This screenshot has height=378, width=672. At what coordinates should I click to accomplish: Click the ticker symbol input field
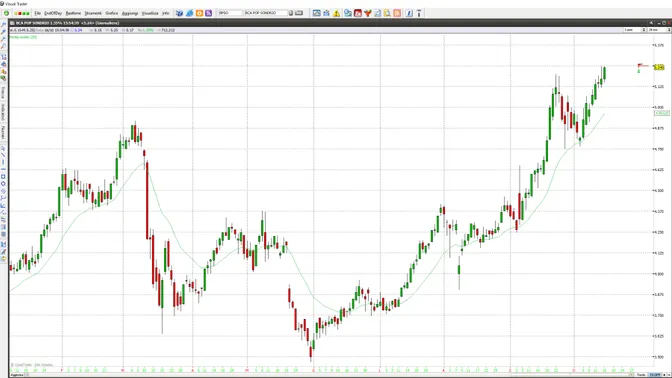tap(230, 13)
